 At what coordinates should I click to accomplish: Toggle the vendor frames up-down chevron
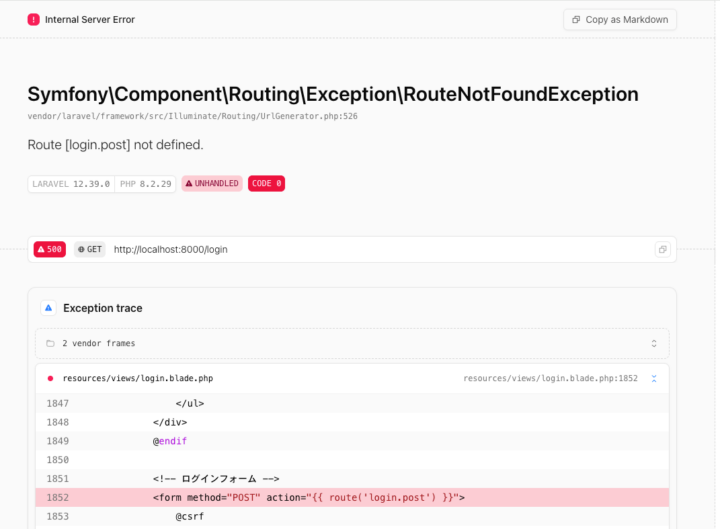coord(654,343)
